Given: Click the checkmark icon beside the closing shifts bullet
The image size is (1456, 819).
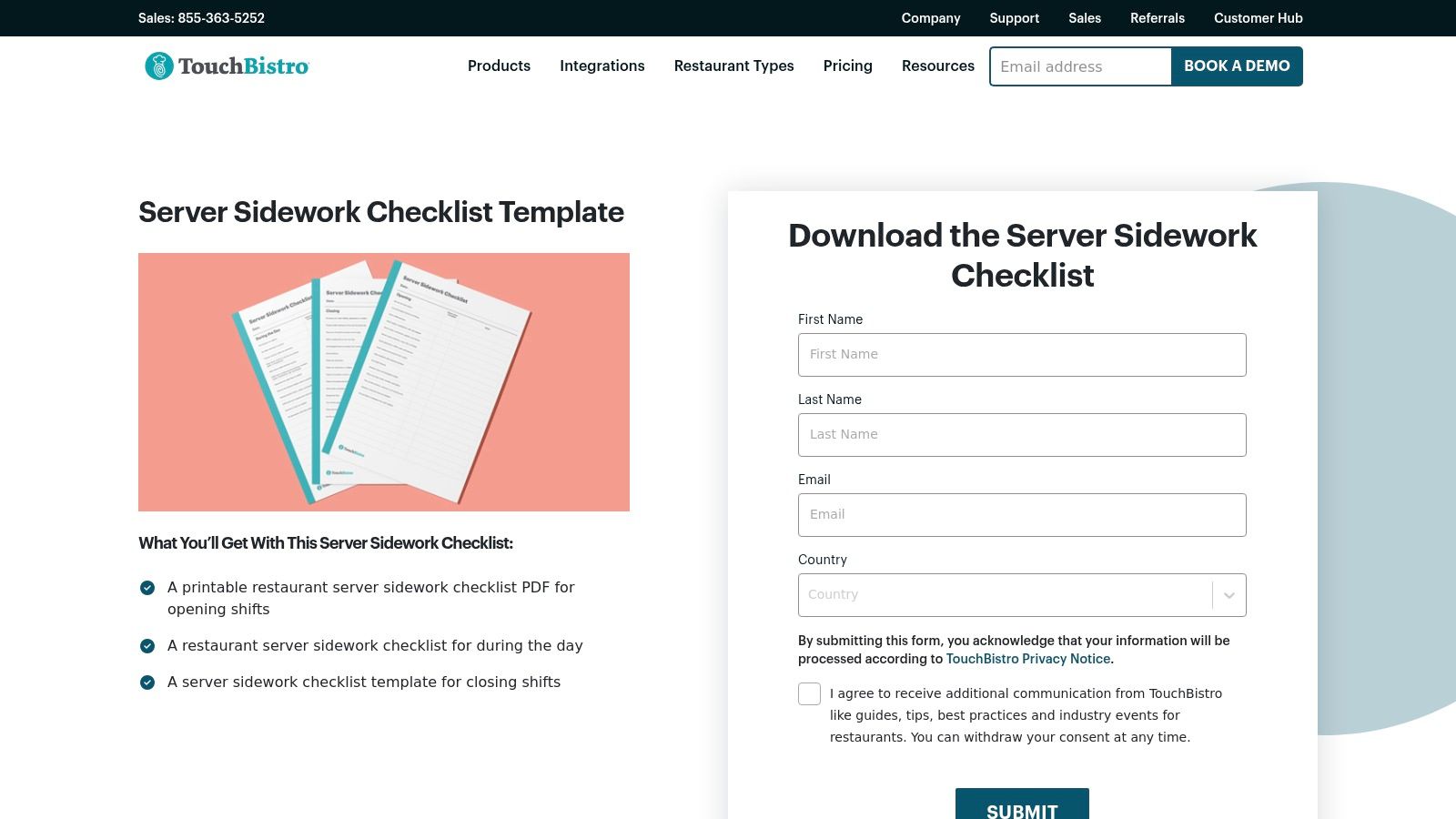Looking at the screenshot, I should (147, 682).
